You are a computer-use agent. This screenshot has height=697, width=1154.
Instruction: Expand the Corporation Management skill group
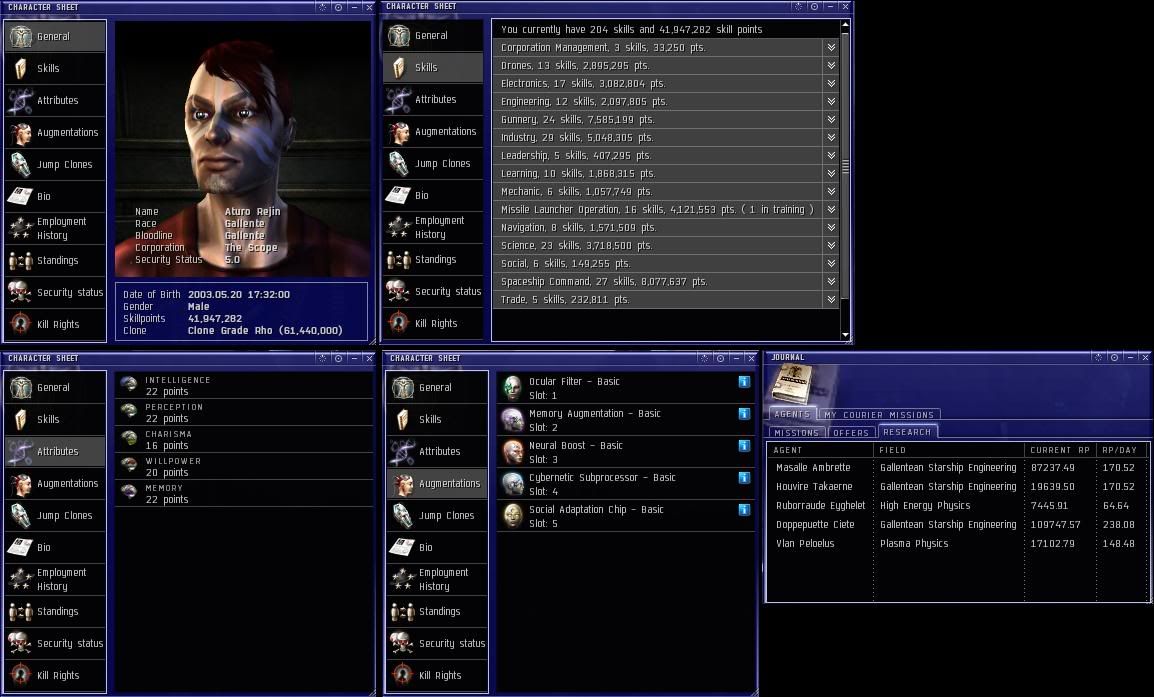(831, 47)
